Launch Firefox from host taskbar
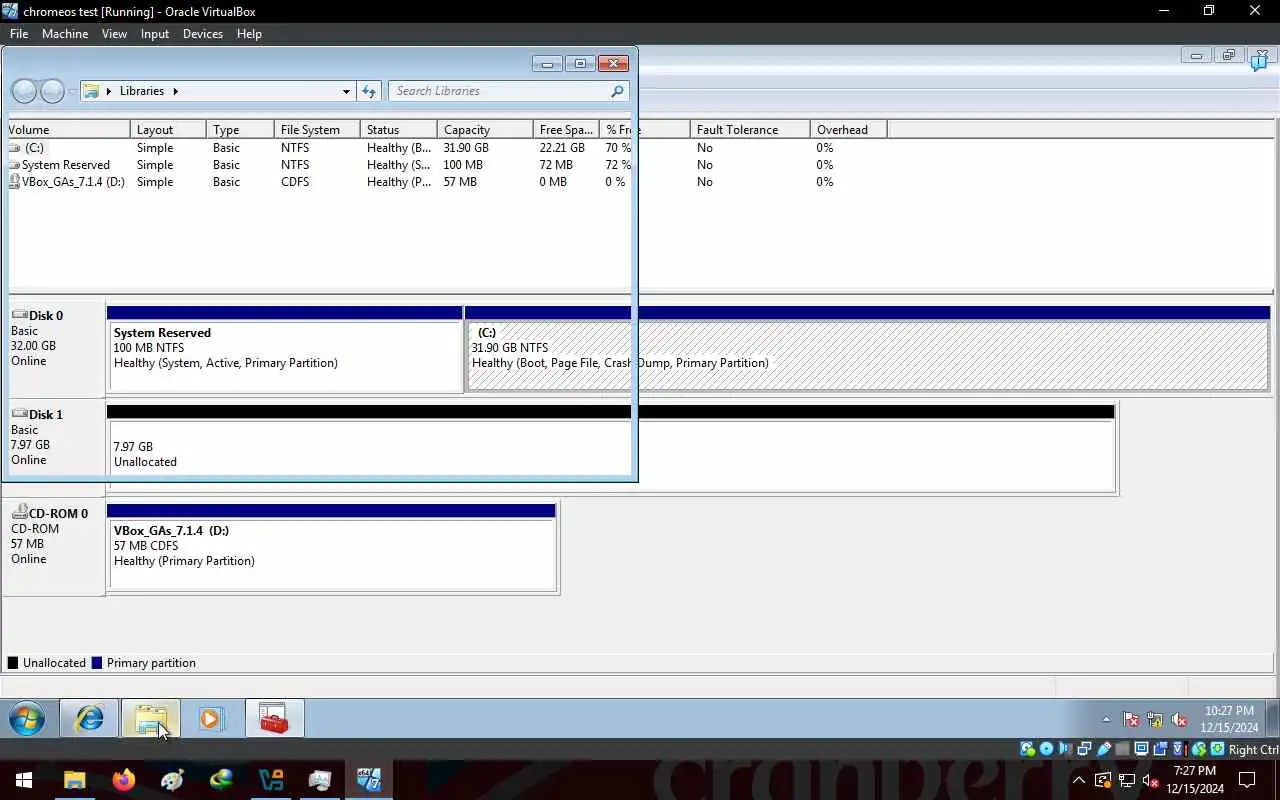Viewport: 1280px width, 800px height. 124,780
